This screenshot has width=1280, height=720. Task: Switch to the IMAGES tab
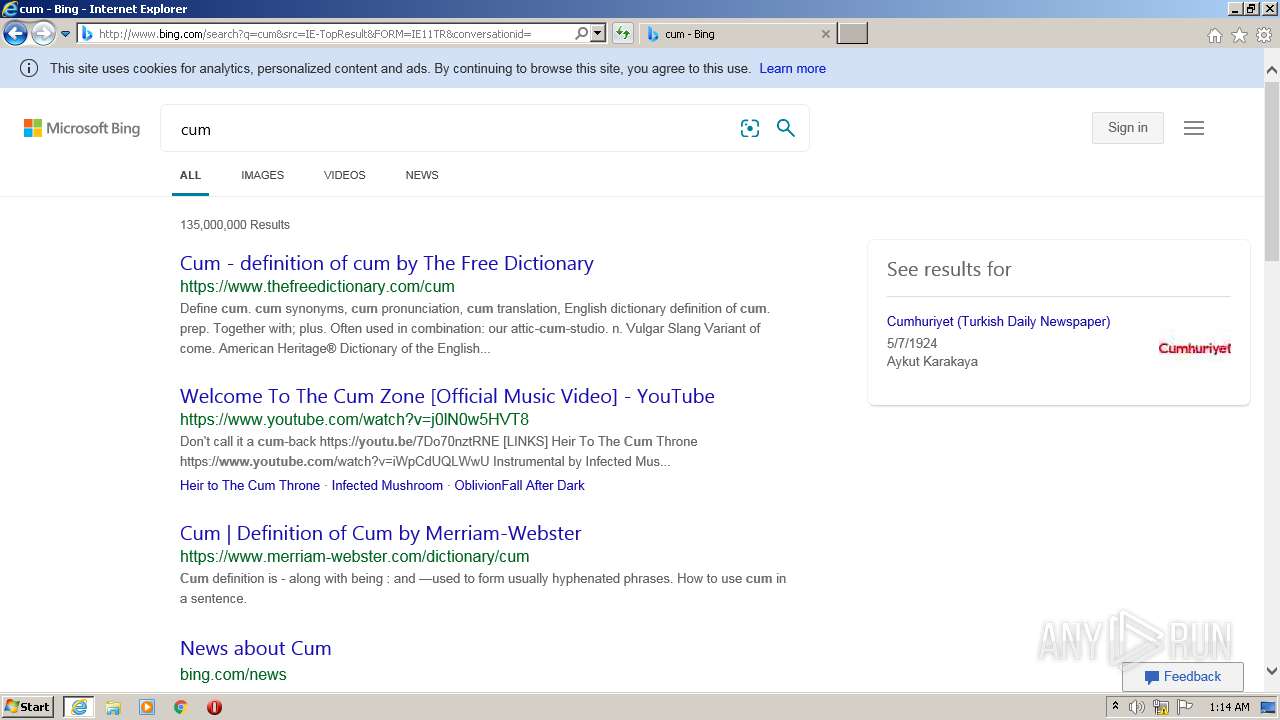tap(262, 175)
